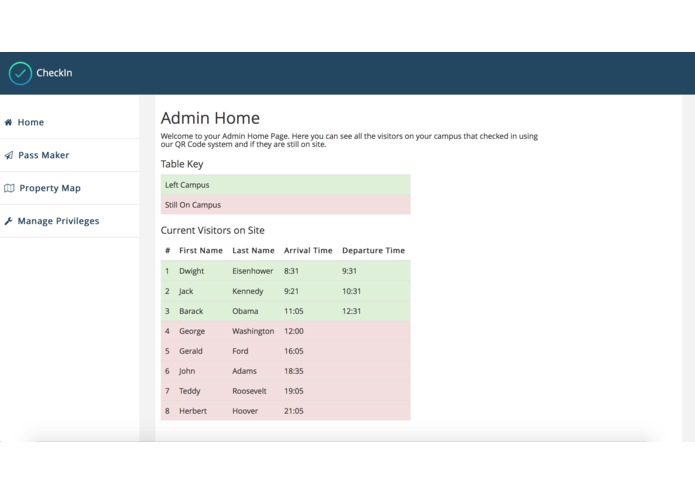Click arrival time 11:05
The width and height of the screenshot is (695, 494).
tap(294, 311)
